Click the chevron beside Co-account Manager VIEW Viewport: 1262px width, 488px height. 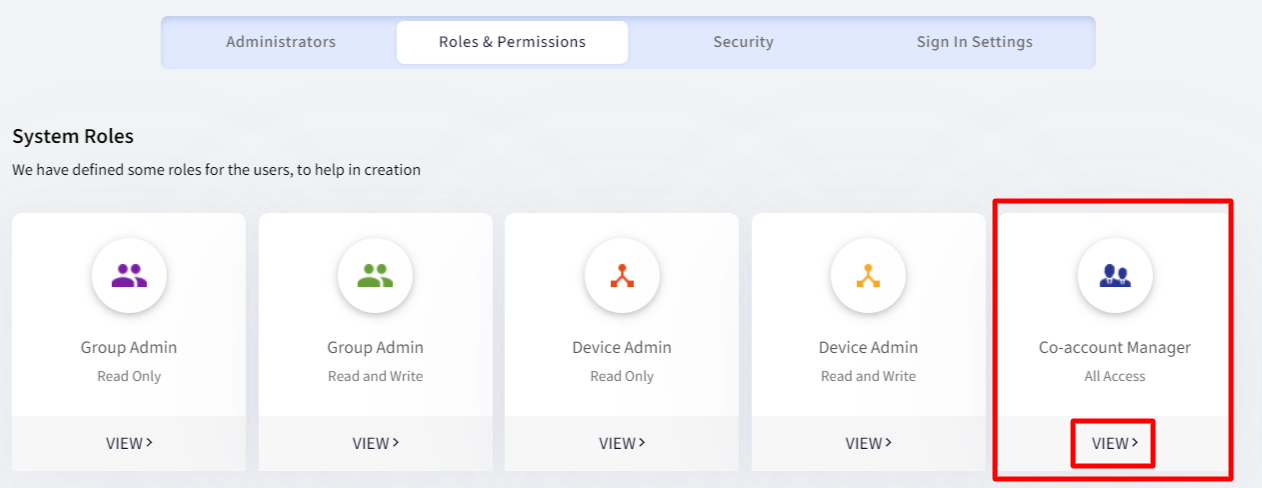tap(1135, 443)
